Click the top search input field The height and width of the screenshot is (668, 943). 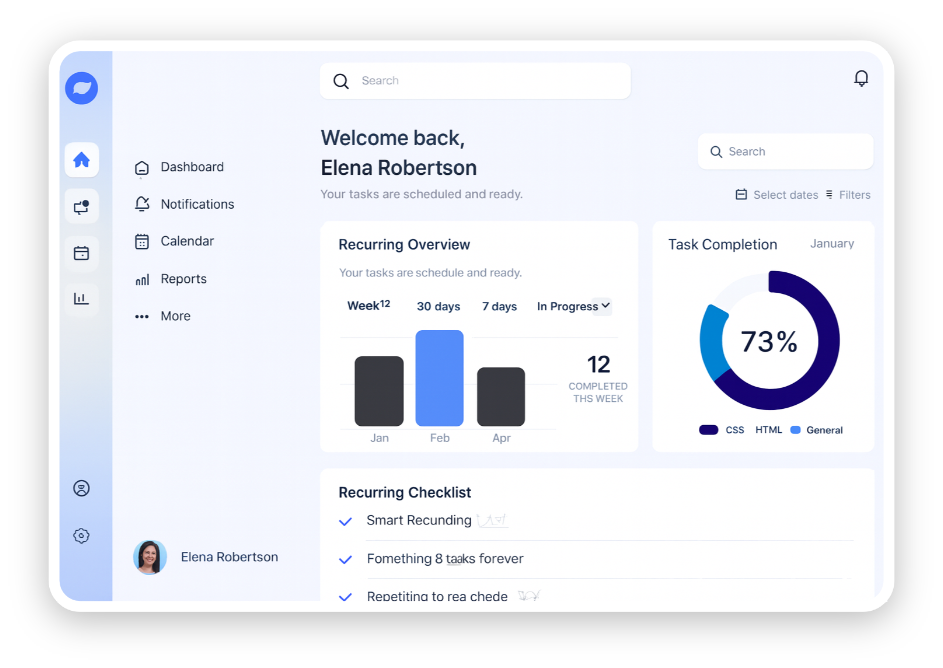(474, 81)
